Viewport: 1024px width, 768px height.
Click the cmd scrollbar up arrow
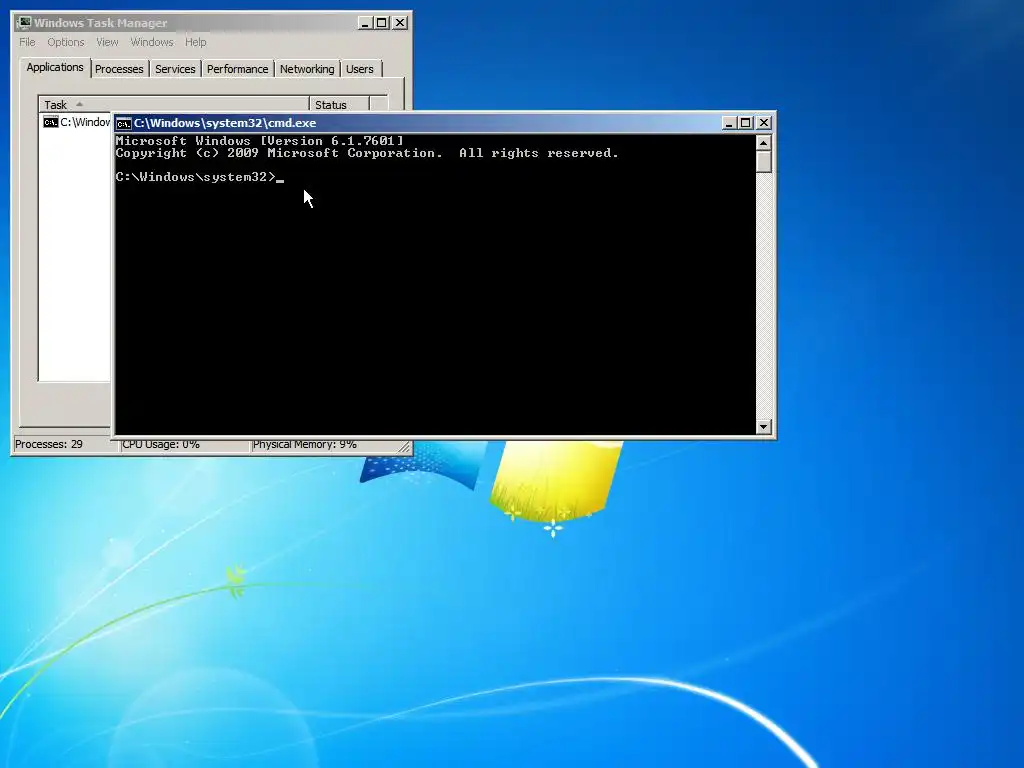[763, 142]
